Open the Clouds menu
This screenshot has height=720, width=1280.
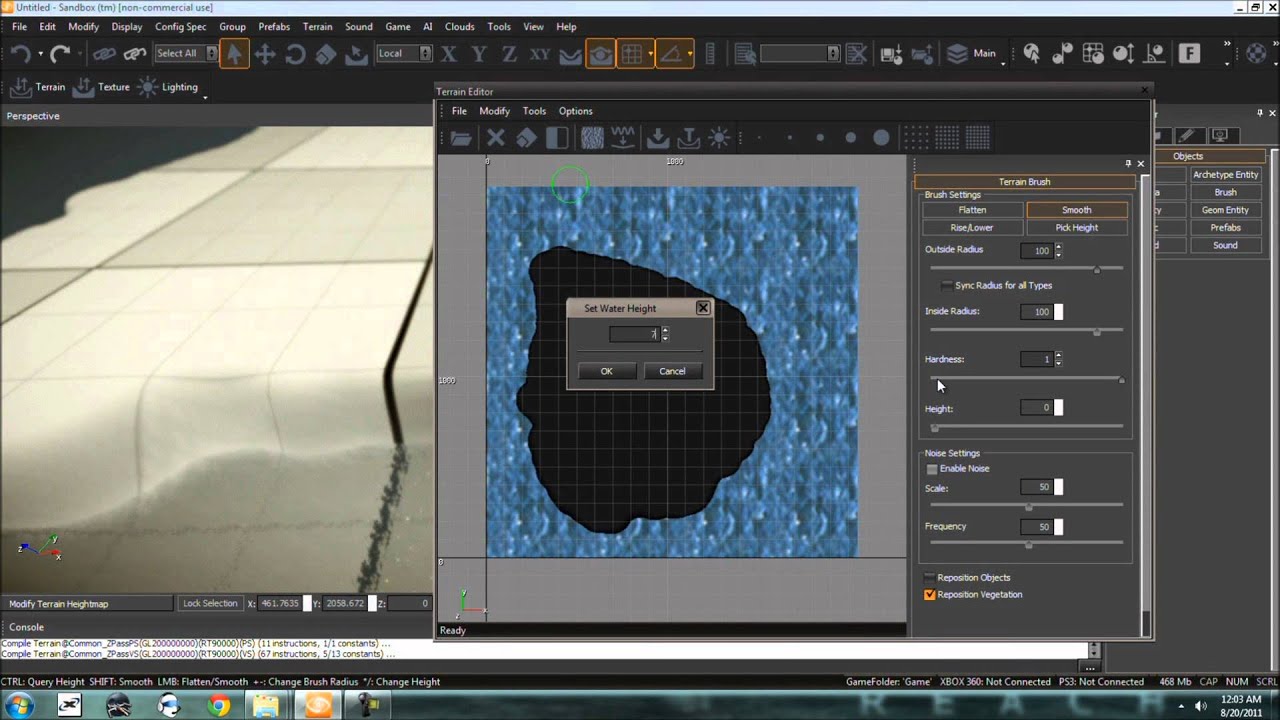coord(459,27)
